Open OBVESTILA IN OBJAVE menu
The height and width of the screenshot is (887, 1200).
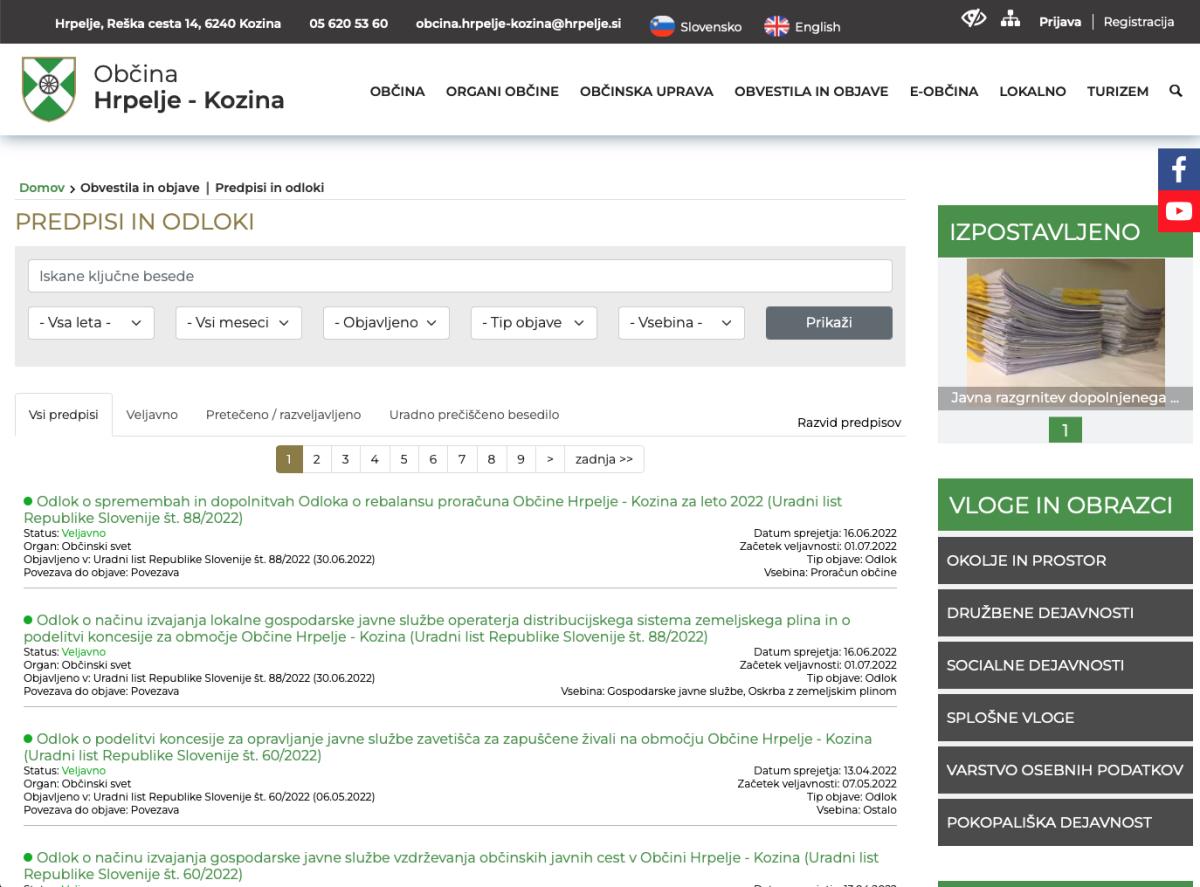pyautogui.click(x=811, y=91)
